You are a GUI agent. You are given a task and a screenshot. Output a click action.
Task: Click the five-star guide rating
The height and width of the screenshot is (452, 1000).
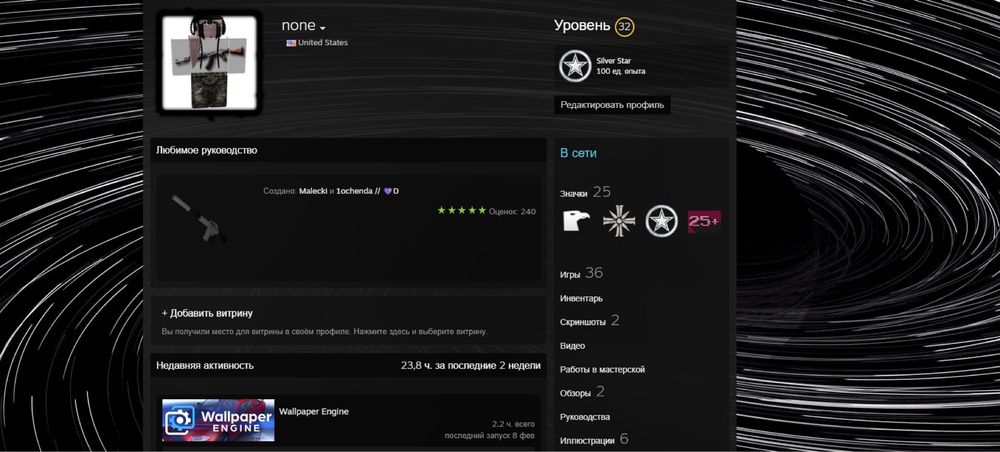461,210
